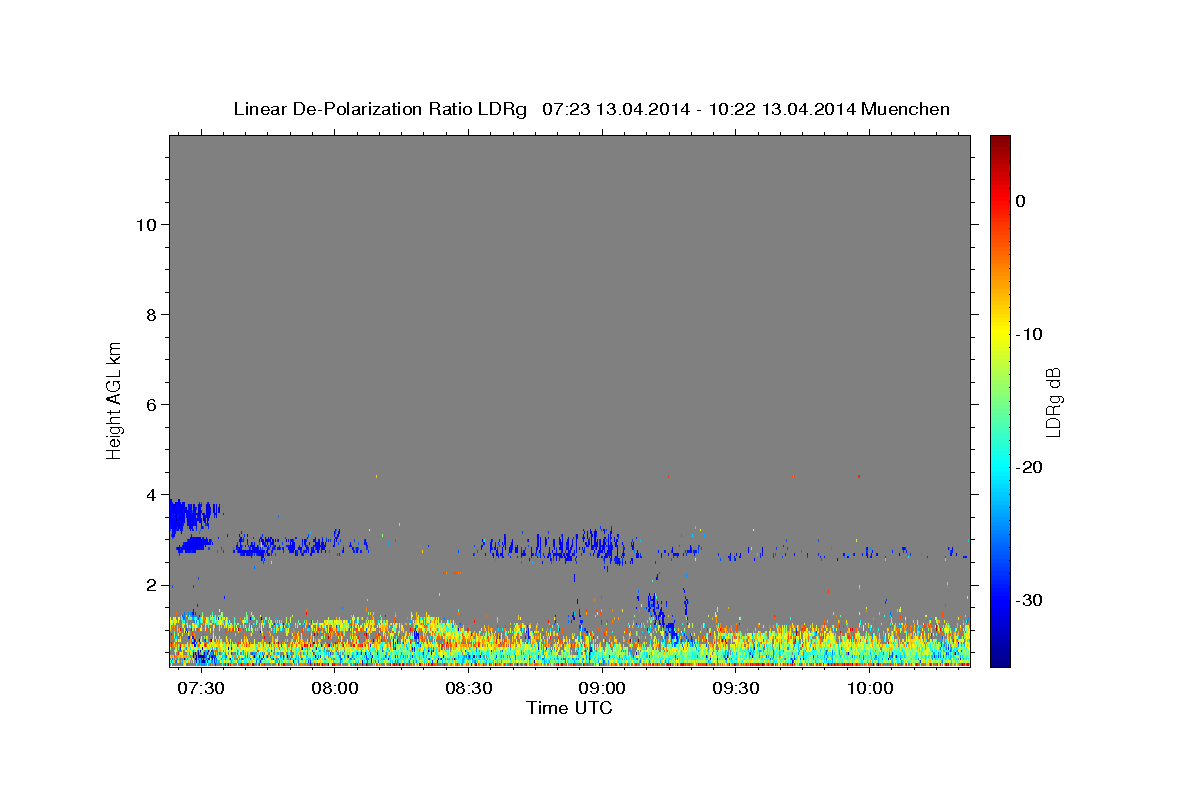The height and width of the screenshot is (800, 1200).
Task: Click the 09:00 time tick label
Action: [x=603, y=690]
